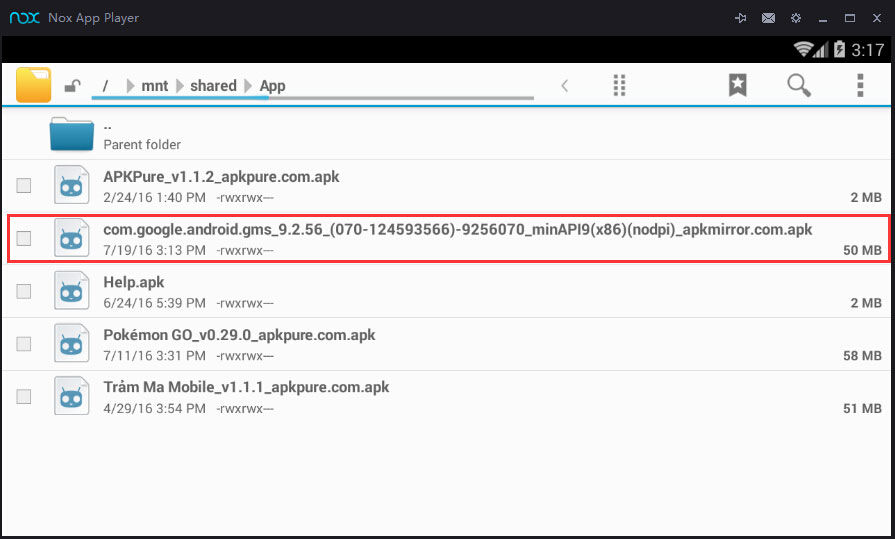Check the box for com.google.android.gms apk

pos(23,238)
